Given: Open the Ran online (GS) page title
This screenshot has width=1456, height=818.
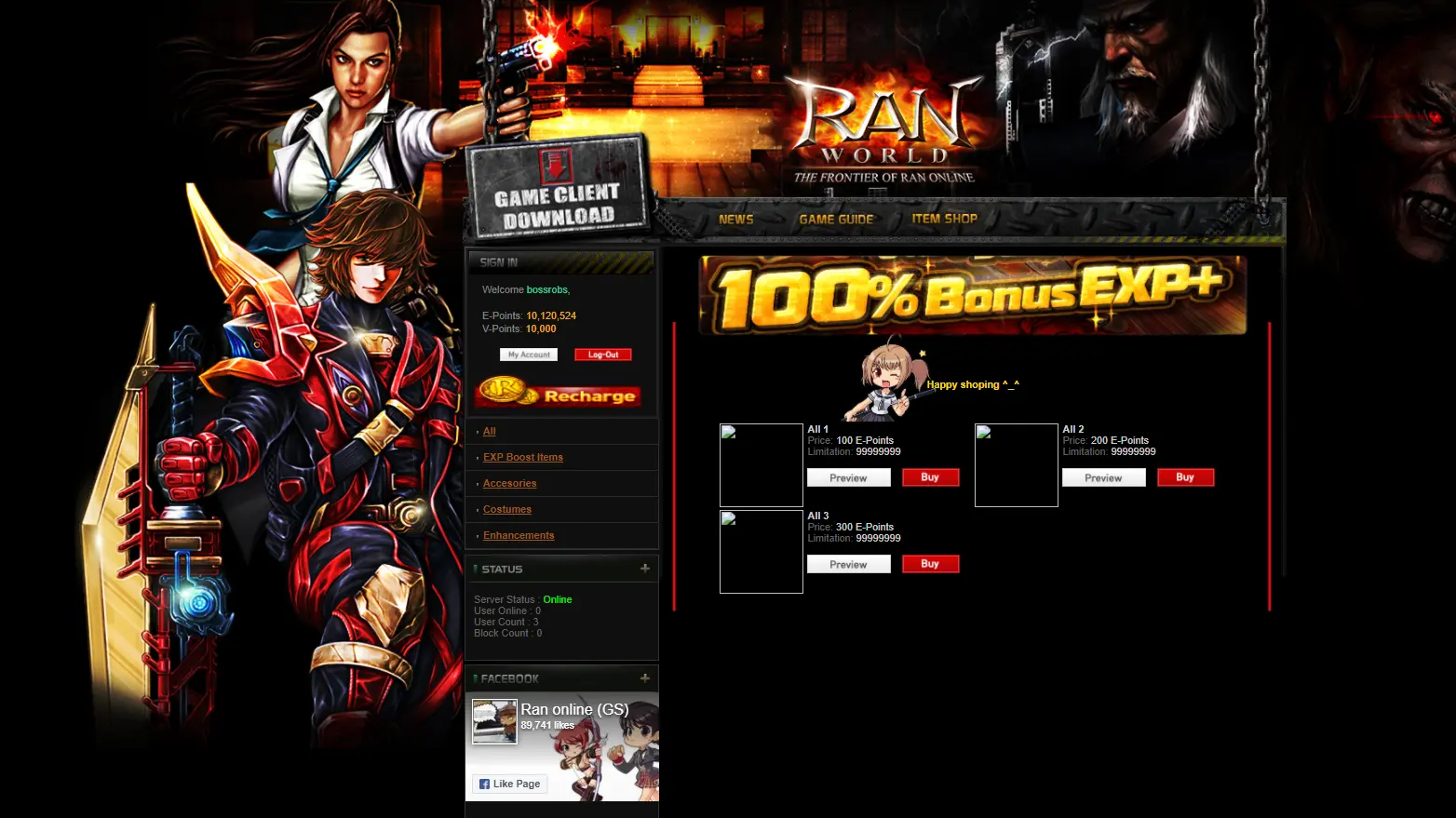Looking at the screenshot, I should pyautogui.click(x=574, y=709).
